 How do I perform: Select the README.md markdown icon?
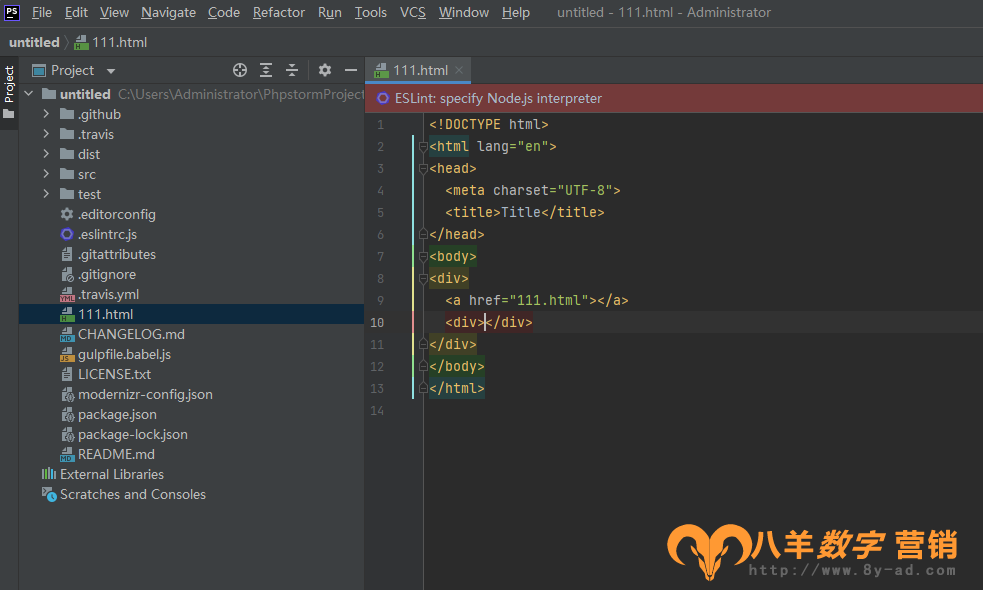(67, 455)
